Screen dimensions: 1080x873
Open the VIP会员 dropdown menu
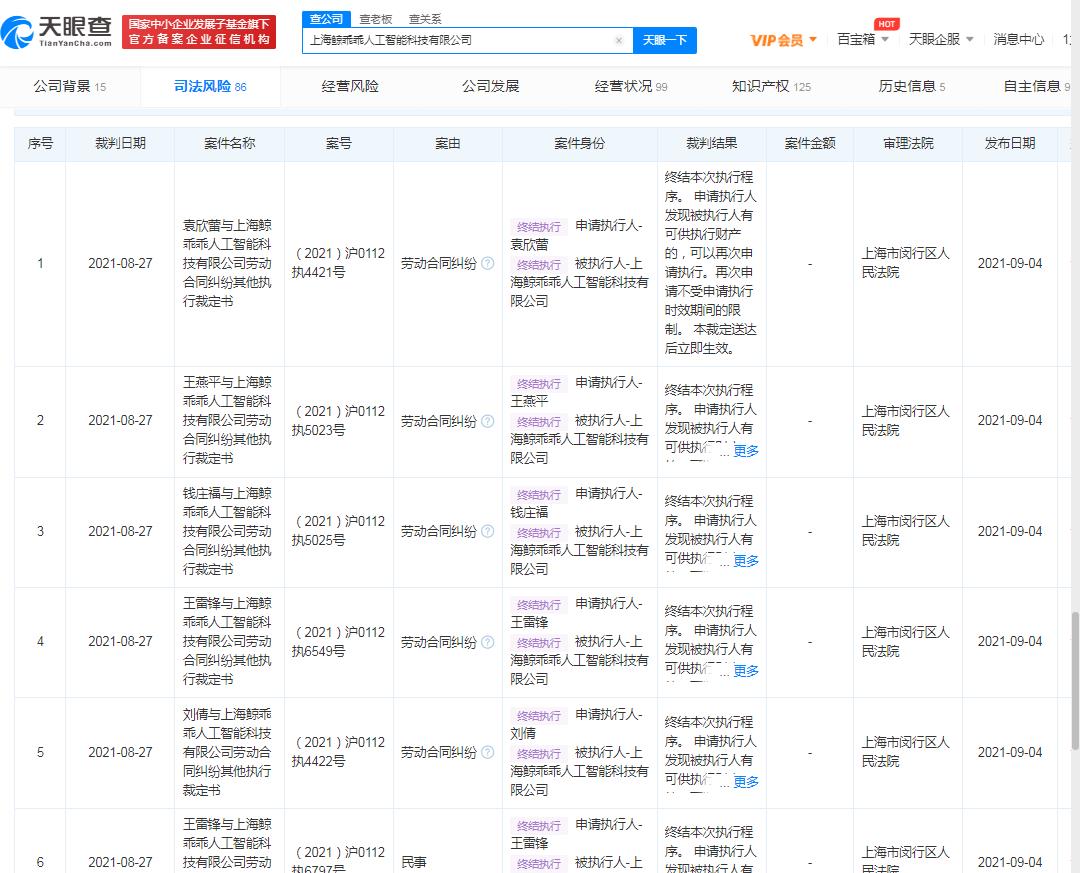[784, 40]
